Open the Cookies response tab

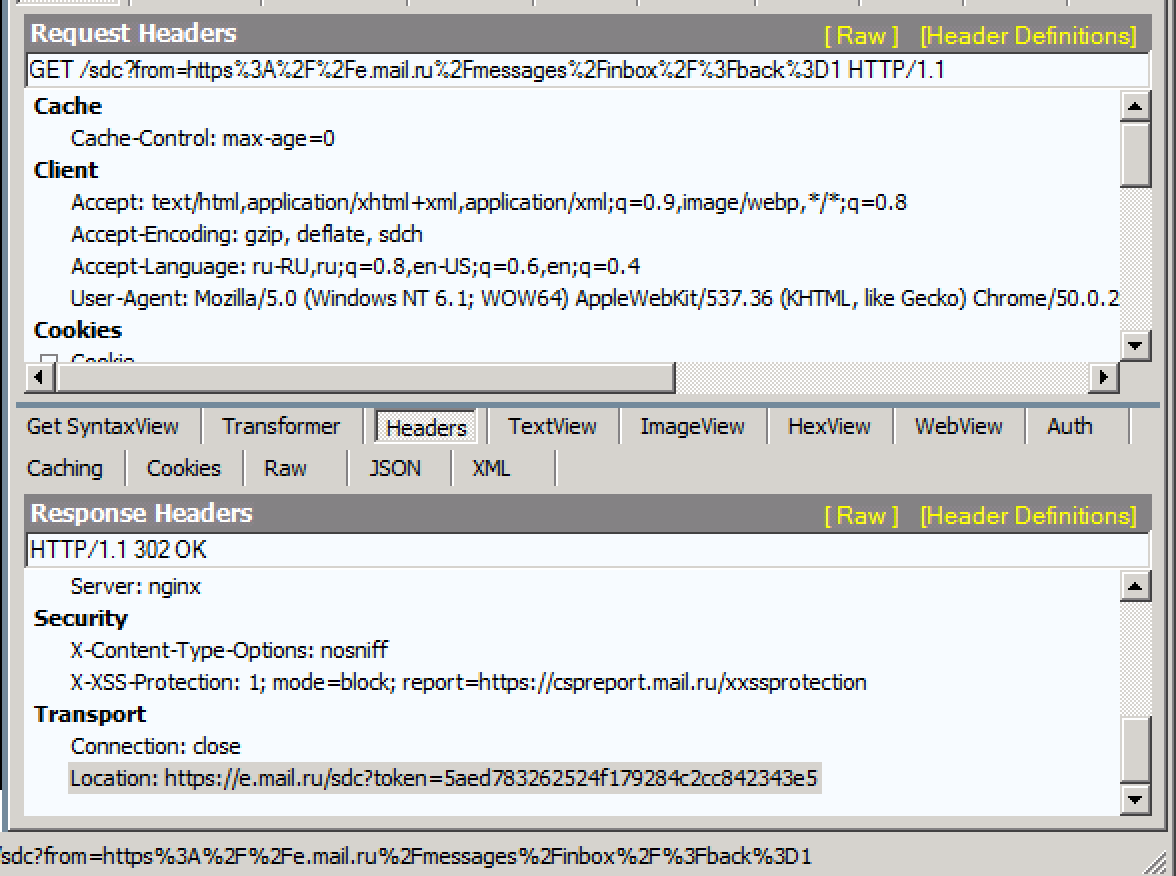[x=184, y=468]
